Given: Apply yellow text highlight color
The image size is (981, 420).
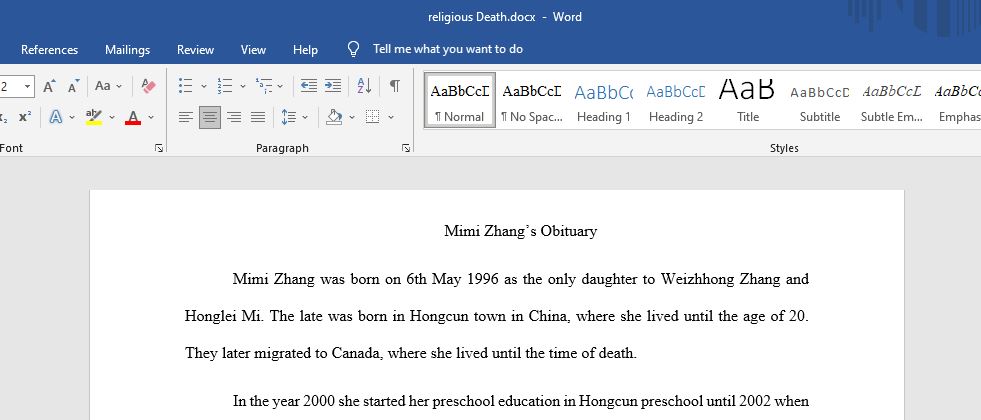Looking at the screenshot, I should click(x=94, y=117).
